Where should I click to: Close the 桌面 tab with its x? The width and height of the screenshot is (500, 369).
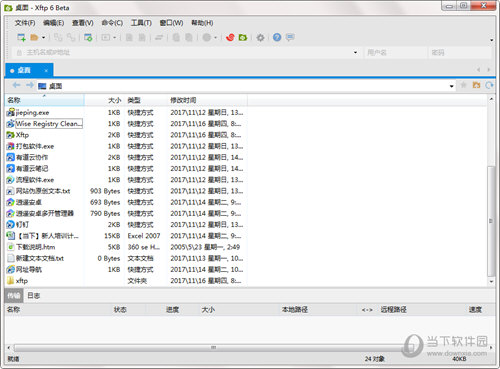(x=46, y=70)
